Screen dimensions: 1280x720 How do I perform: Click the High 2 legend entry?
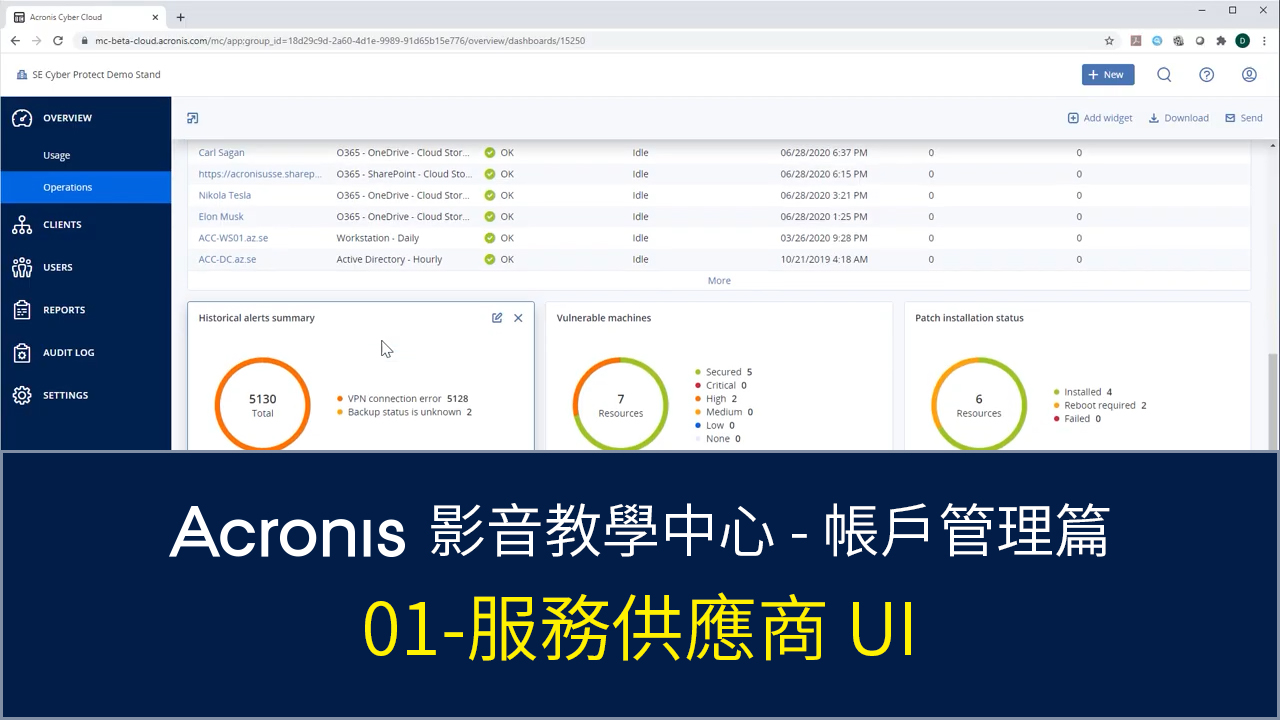[716, 399]
